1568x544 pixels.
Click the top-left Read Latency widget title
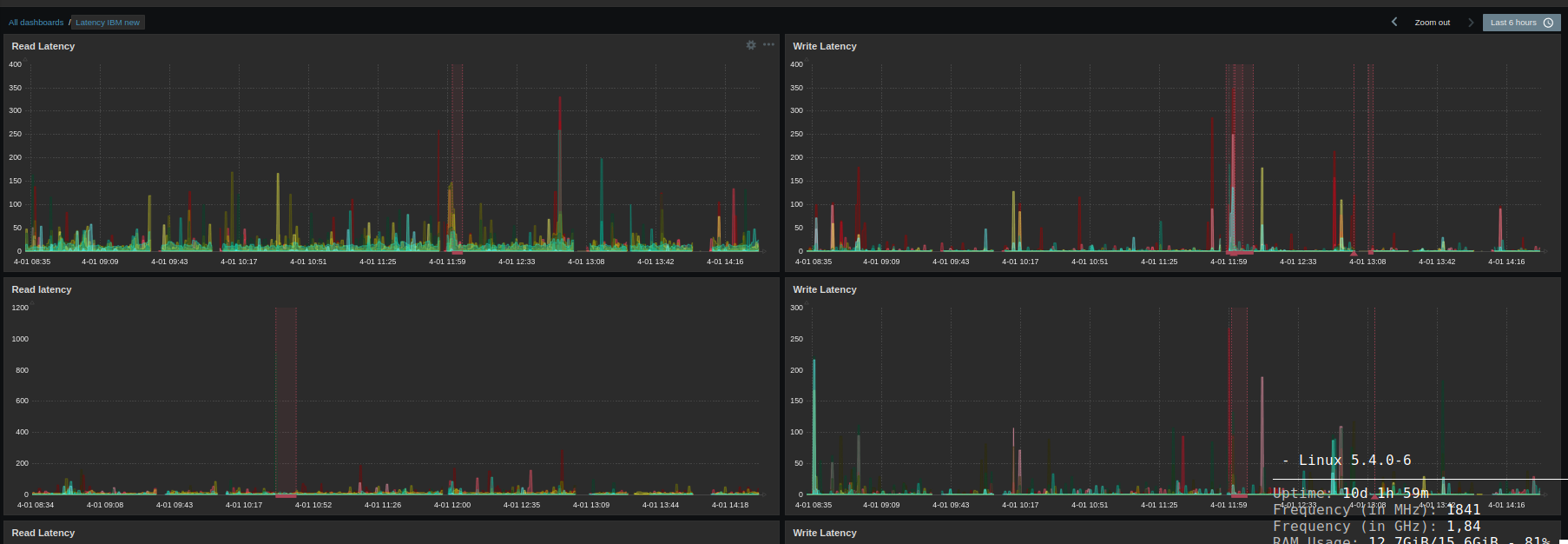tap(43, 46)
